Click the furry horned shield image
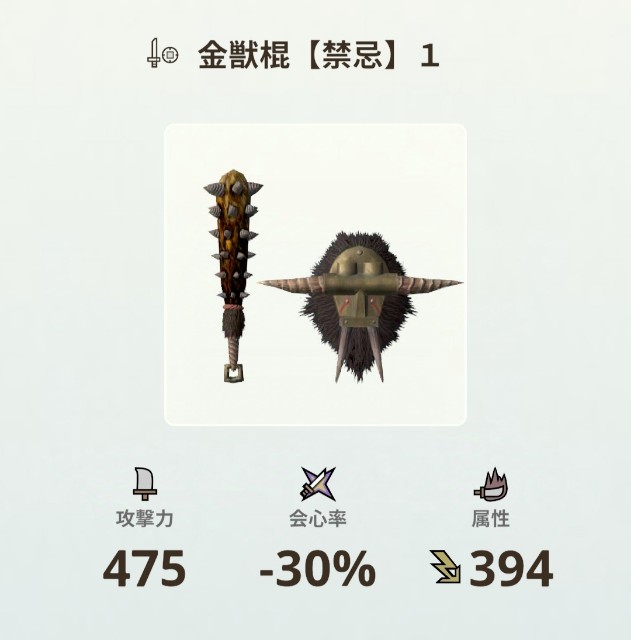Screen dimensions: 631x640 [360, 307]
